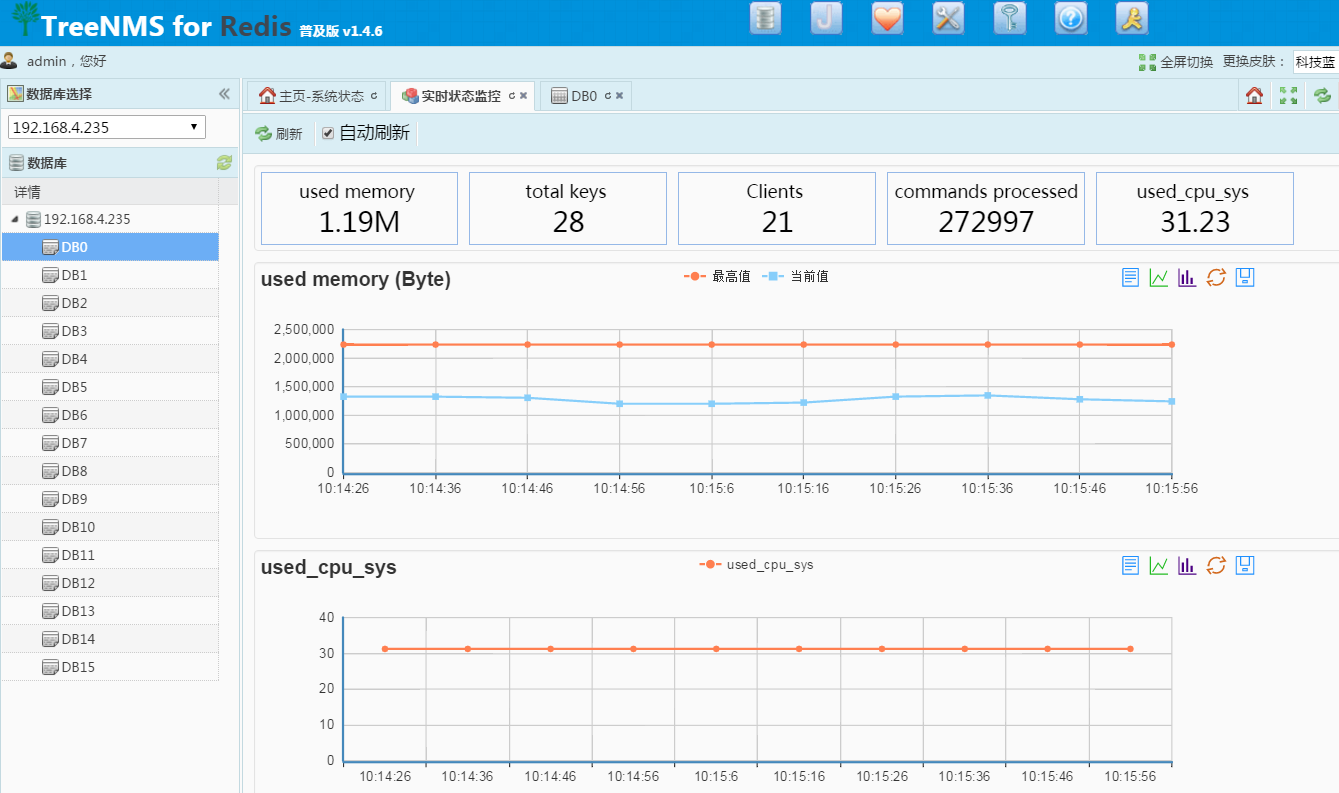Switch used memory chart to bar view
1339x793 pixels.
[1187, 277]
